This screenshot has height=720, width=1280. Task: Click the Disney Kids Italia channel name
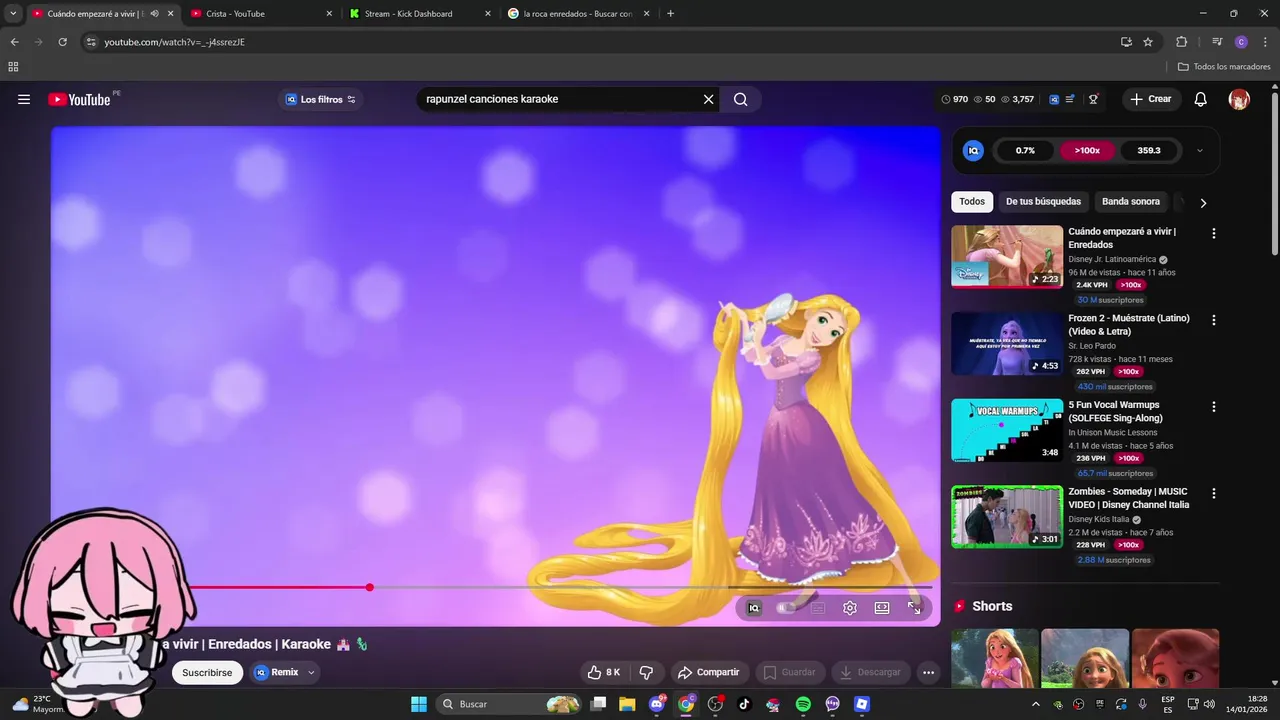pyautogui.click(x=1098, y=519)
